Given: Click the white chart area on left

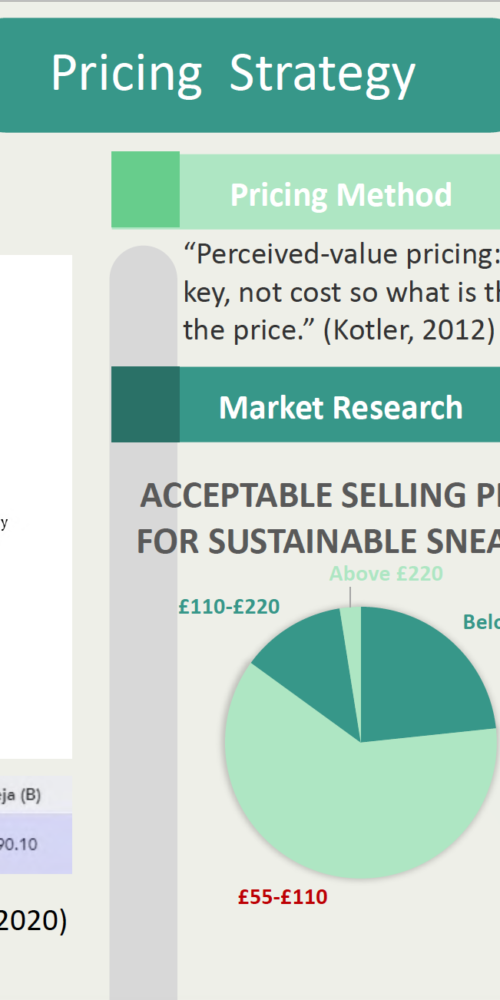Looking at the screenshot, I should click(36, 507).
